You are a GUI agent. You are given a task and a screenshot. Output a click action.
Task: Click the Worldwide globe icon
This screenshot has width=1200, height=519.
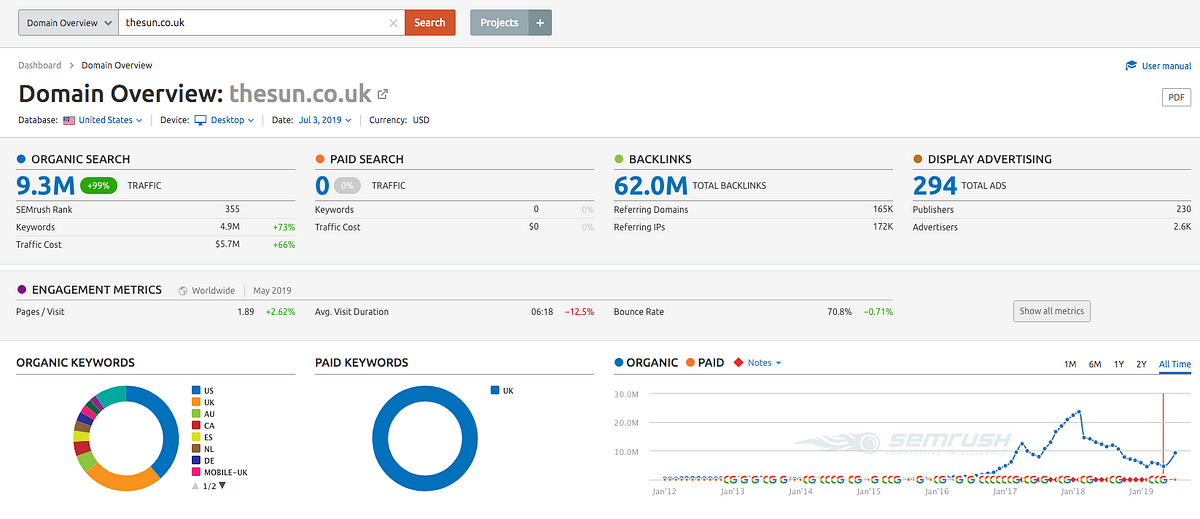coord(183,291)
